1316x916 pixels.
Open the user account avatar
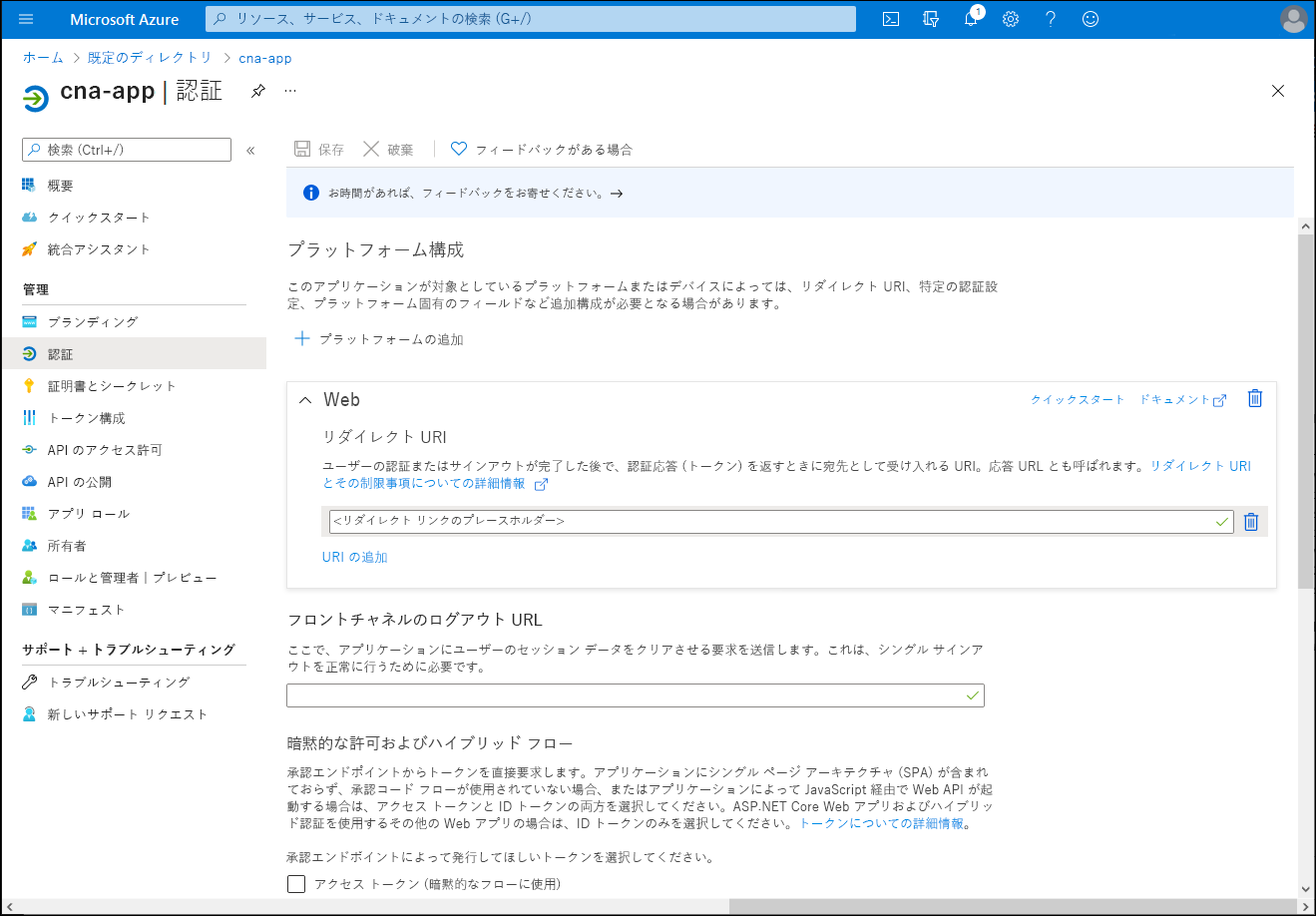pyautogui.click(x=1293, y=19)
